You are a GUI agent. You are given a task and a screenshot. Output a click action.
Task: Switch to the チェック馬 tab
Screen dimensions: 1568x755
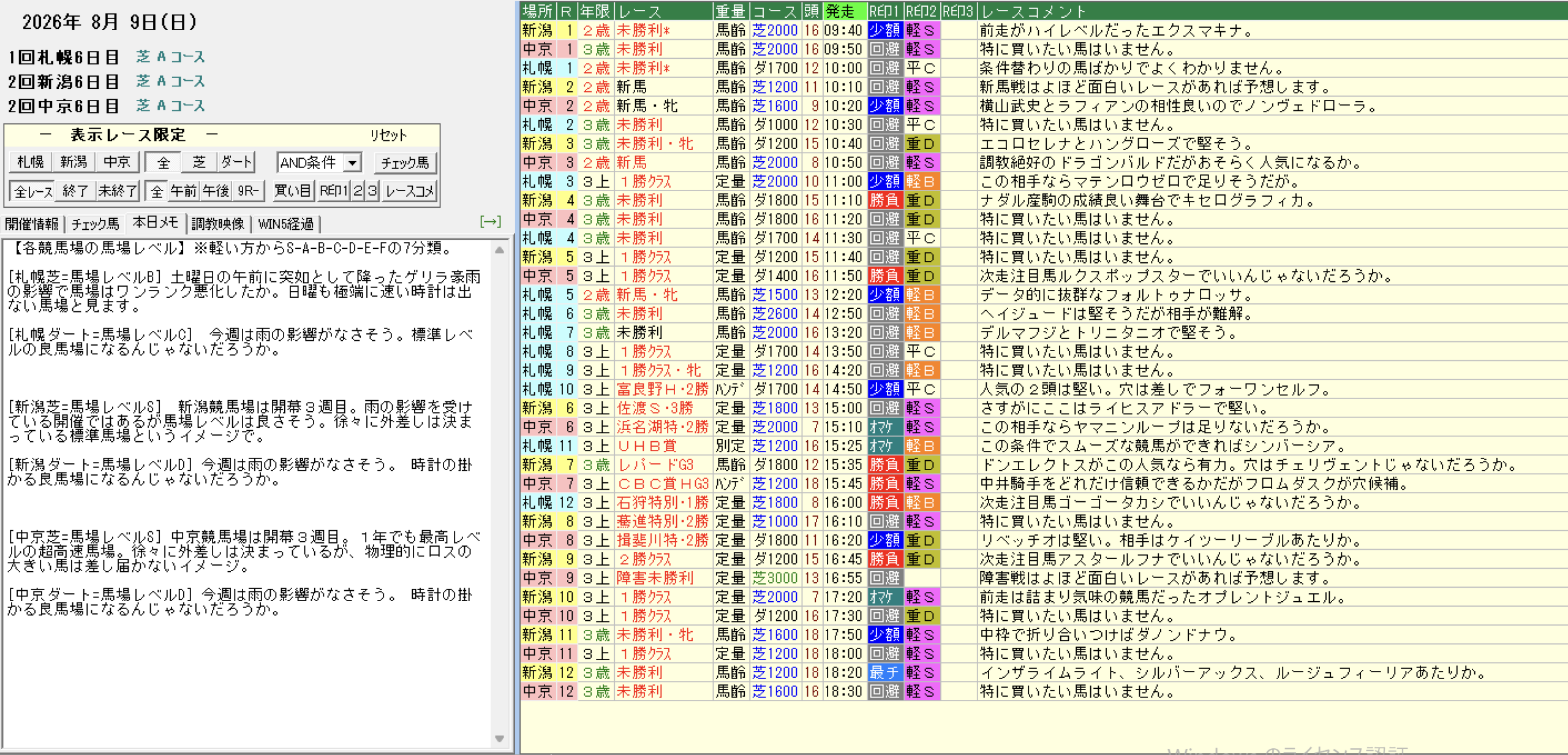95,224
